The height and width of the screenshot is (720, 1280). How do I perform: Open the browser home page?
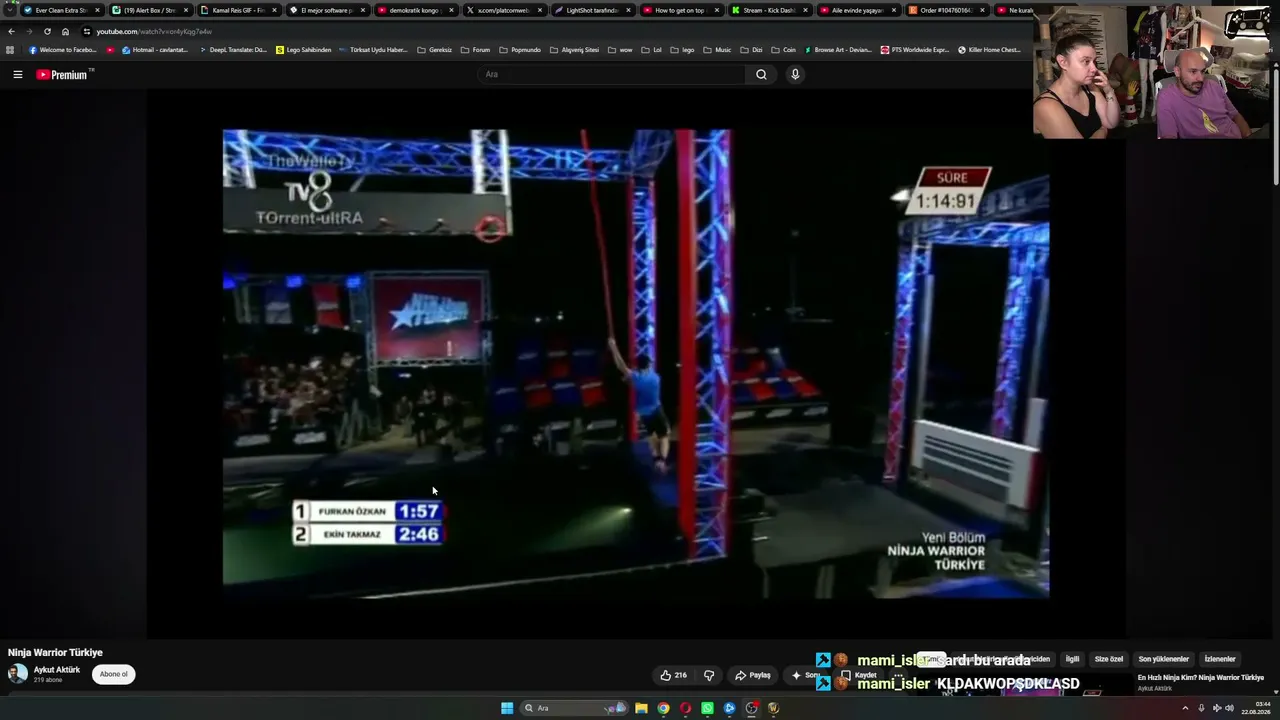(x=65, y=31)
